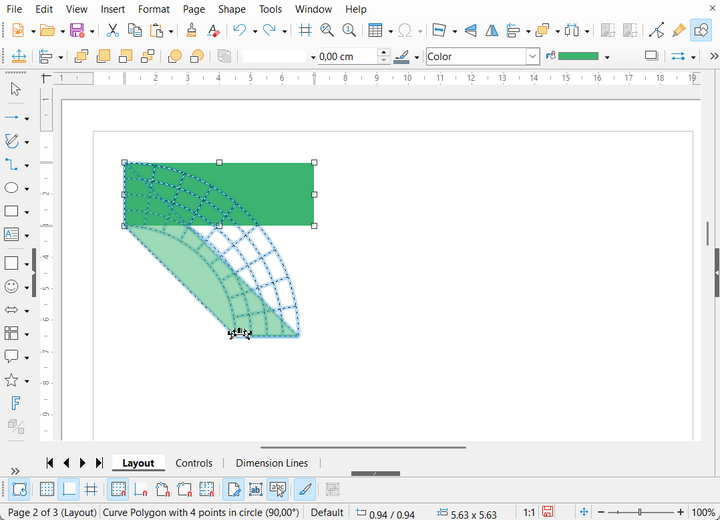Switch to the Dimension Lines layer tab
This screenshot has height=520, width=720.
[271, 463]
